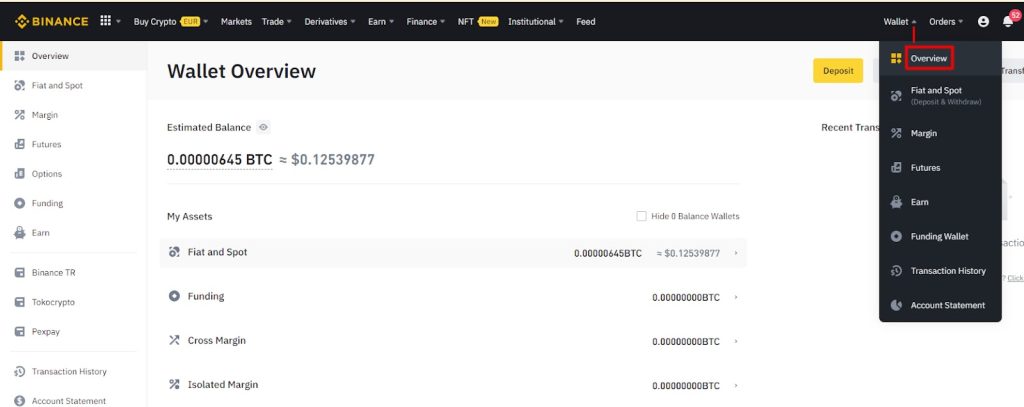Click the Overview icon in Wallet dropdown

(896, 58)
